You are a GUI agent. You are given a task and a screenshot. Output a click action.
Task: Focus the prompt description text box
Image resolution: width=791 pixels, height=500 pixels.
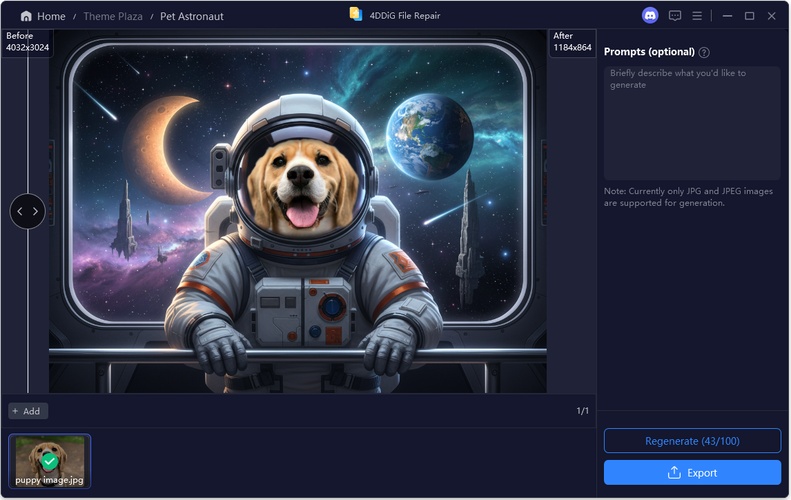point(692,123)
